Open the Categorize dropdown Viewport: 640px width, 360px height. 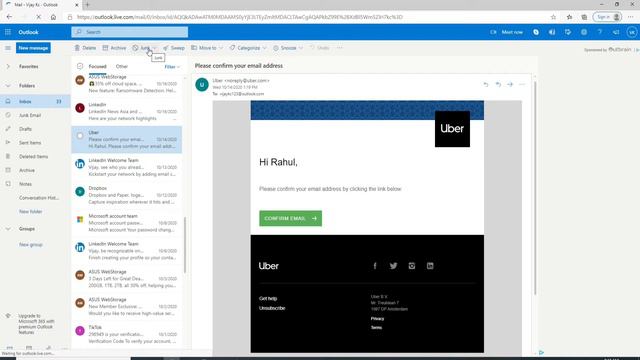point(248,48)
